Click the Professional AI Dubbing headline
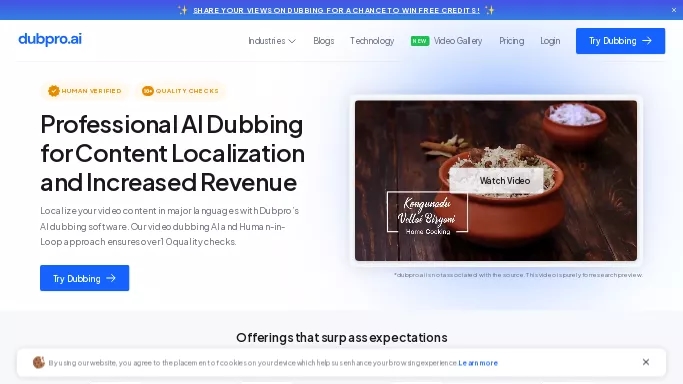683x384 pixels. [x=172, y=153]
